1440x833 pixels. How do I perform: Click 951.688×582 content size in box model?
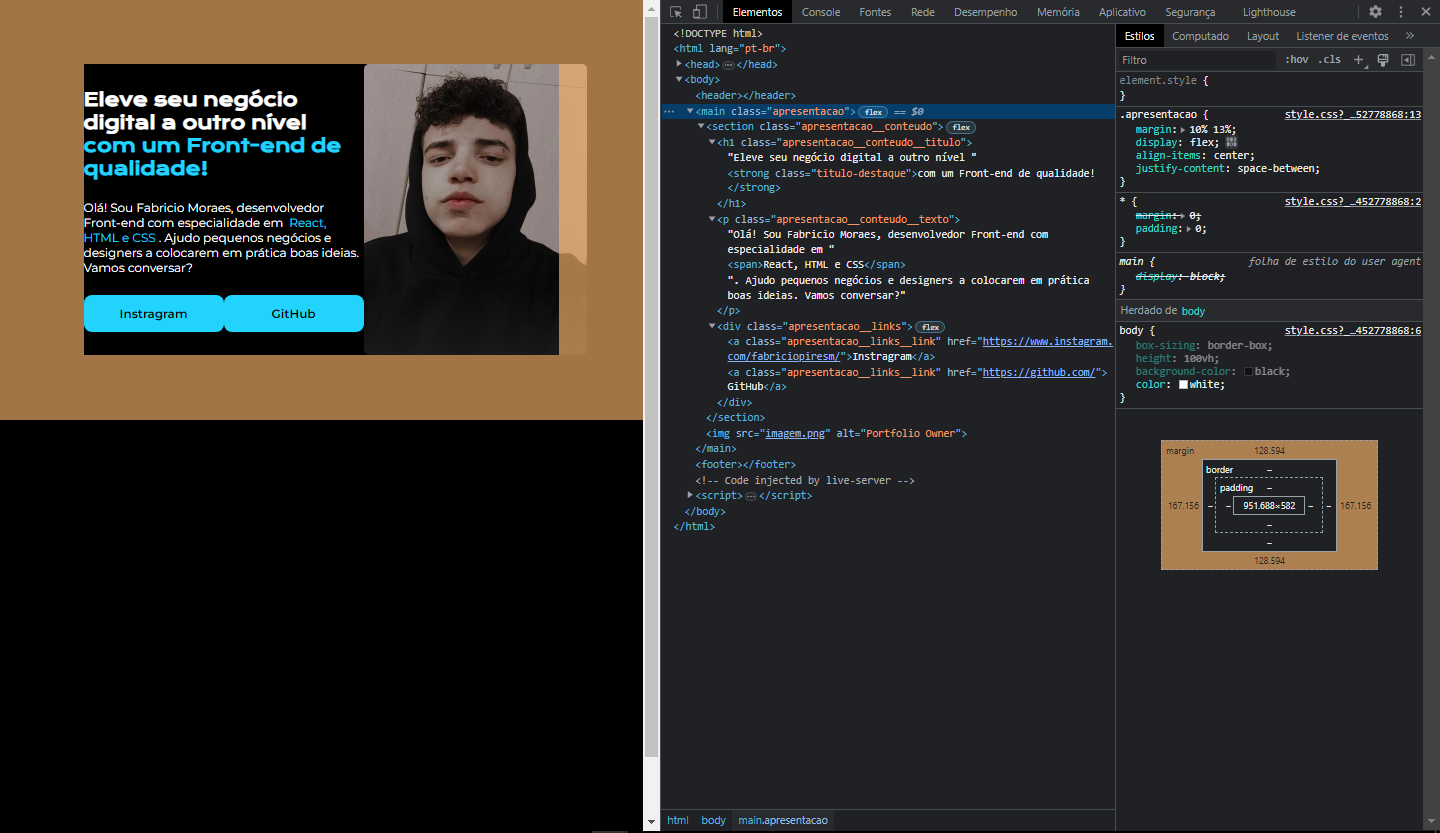[1269, 506]
